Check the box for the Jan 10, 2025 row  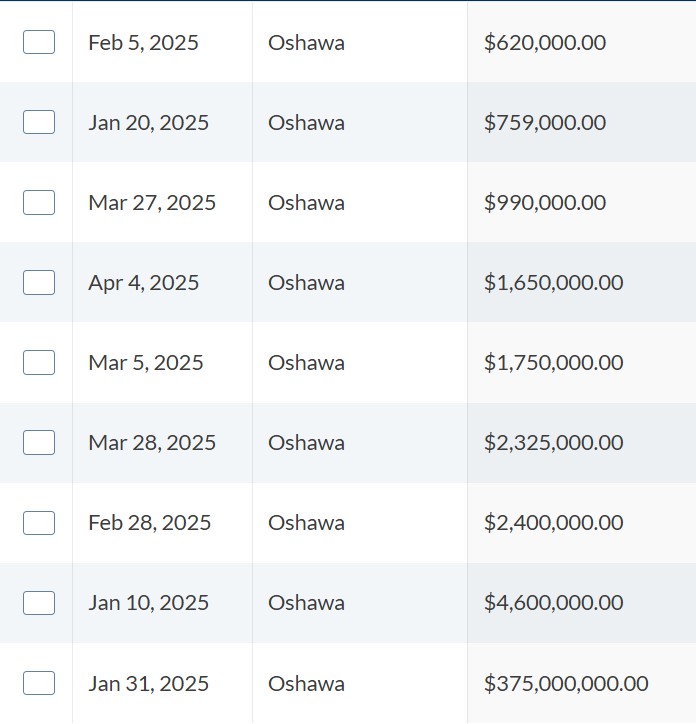(39, 602)
